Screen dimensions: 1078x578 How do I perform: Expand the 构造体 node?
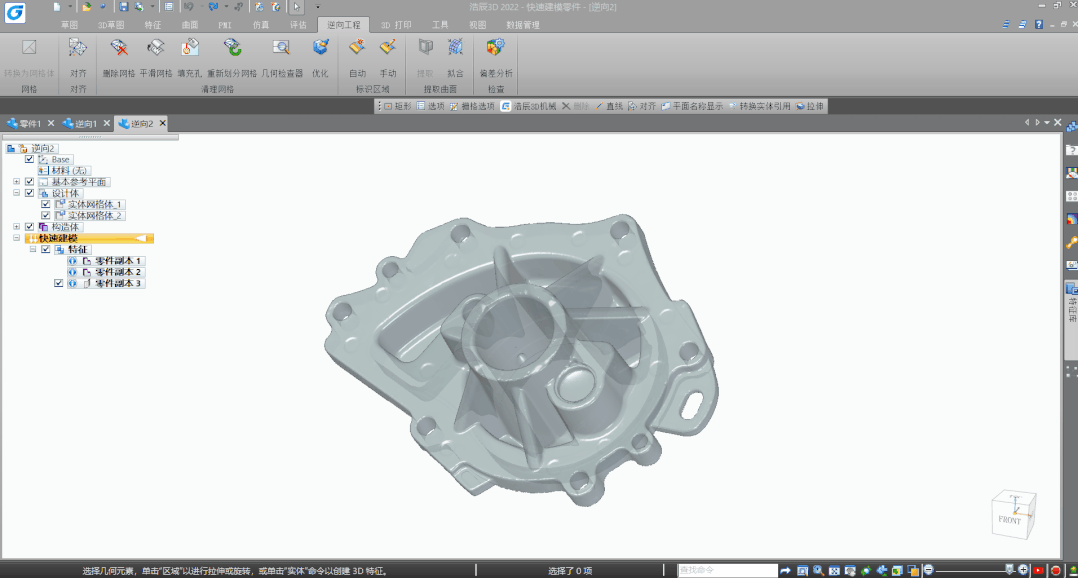[x=16, y=226]
